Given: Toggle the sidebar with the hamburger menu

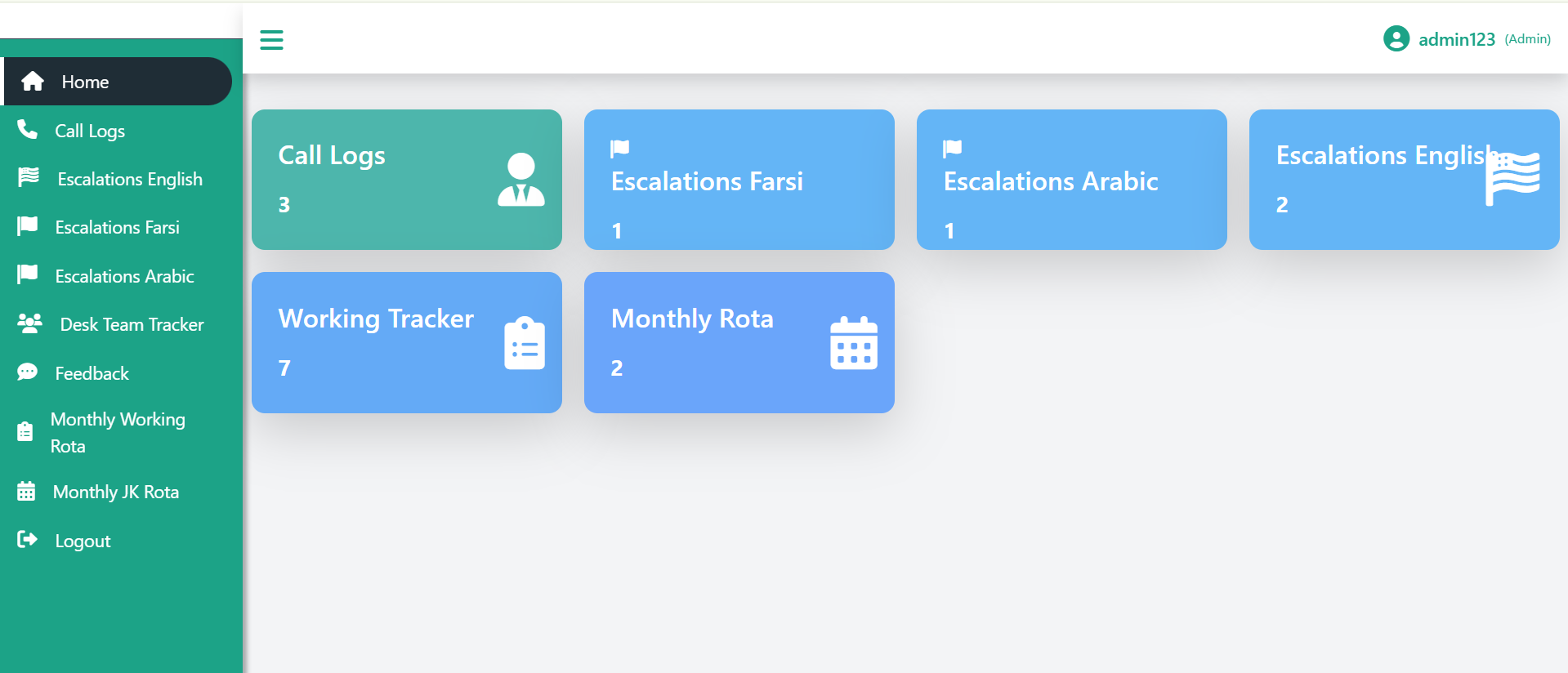Looking at the screenshot, I should [x=271, y=40].
